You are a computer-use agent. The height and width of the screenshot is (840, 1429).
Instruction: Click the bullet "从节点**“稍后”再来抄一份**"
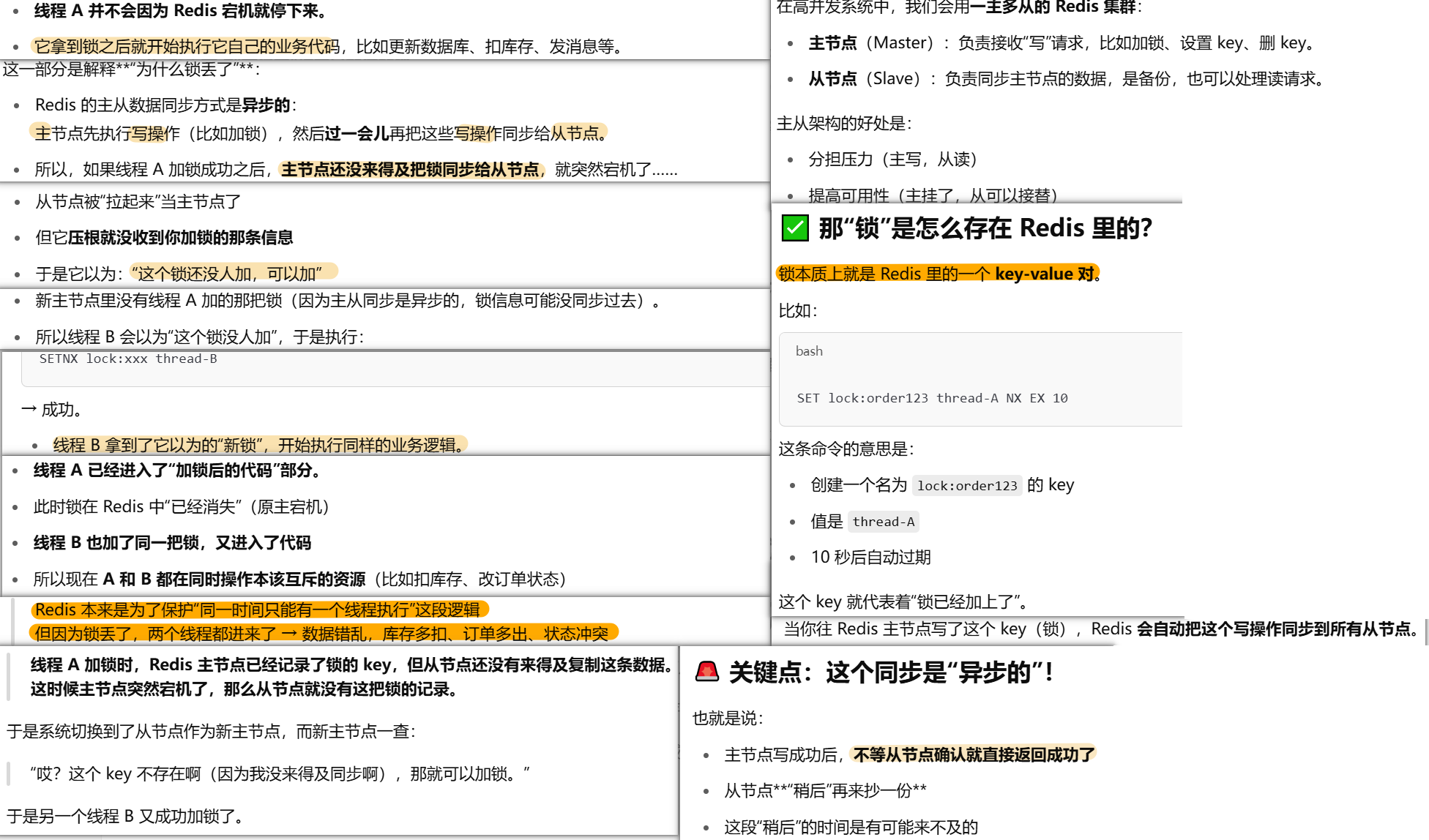825,791
